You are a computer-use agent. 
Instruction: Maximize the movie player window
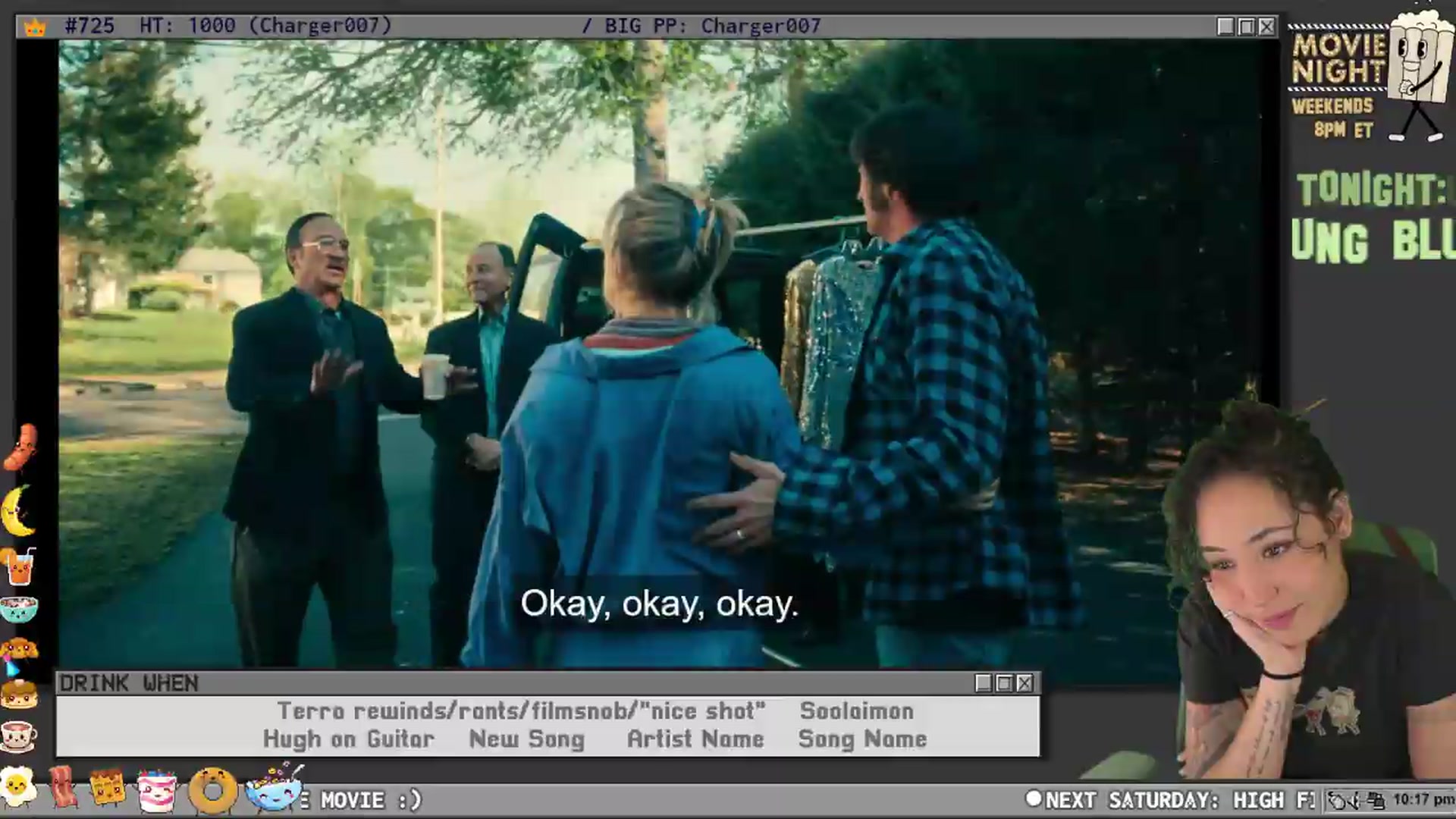tap(1246, 27)
